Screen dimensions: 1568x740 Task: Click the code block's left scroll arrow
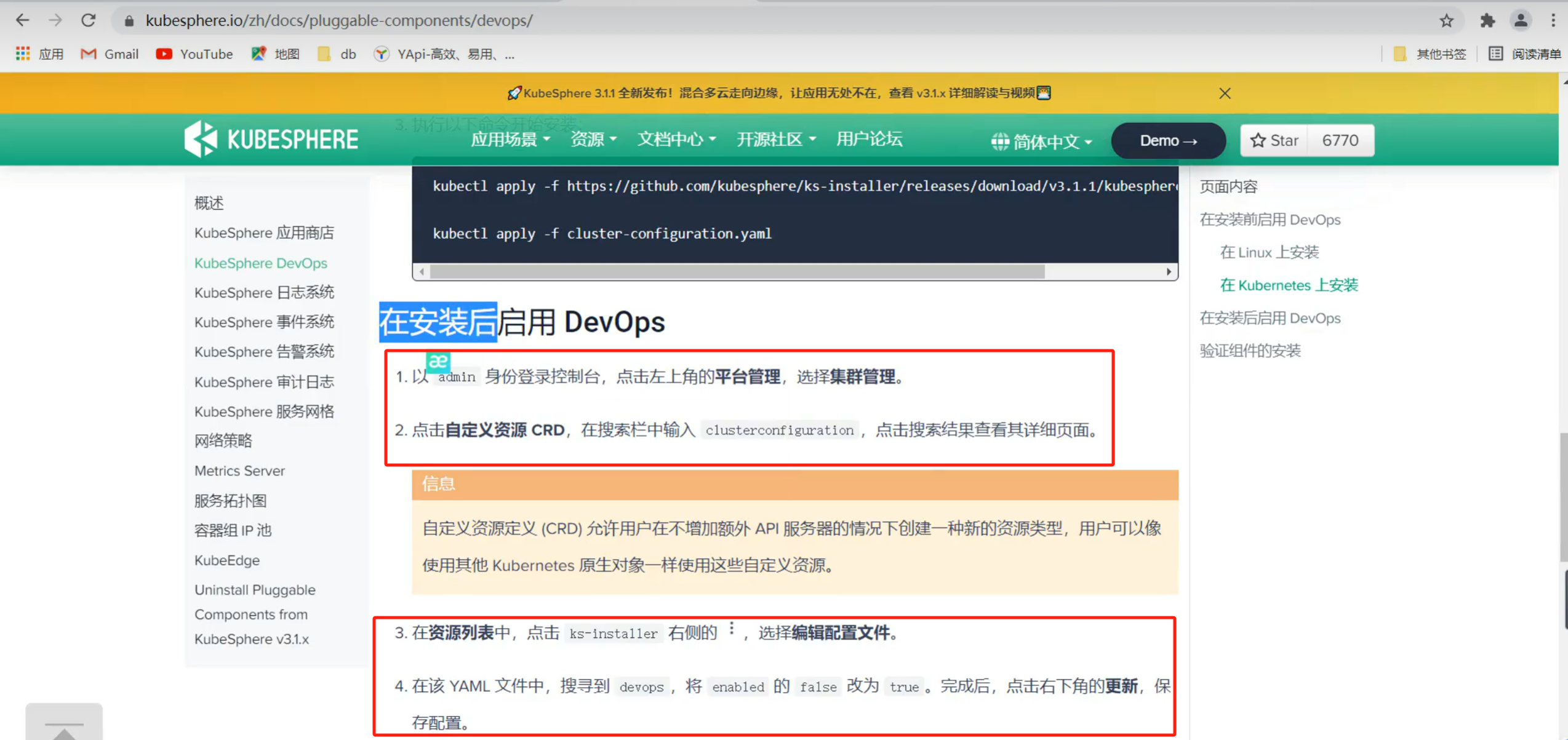(x=422, y=272)
